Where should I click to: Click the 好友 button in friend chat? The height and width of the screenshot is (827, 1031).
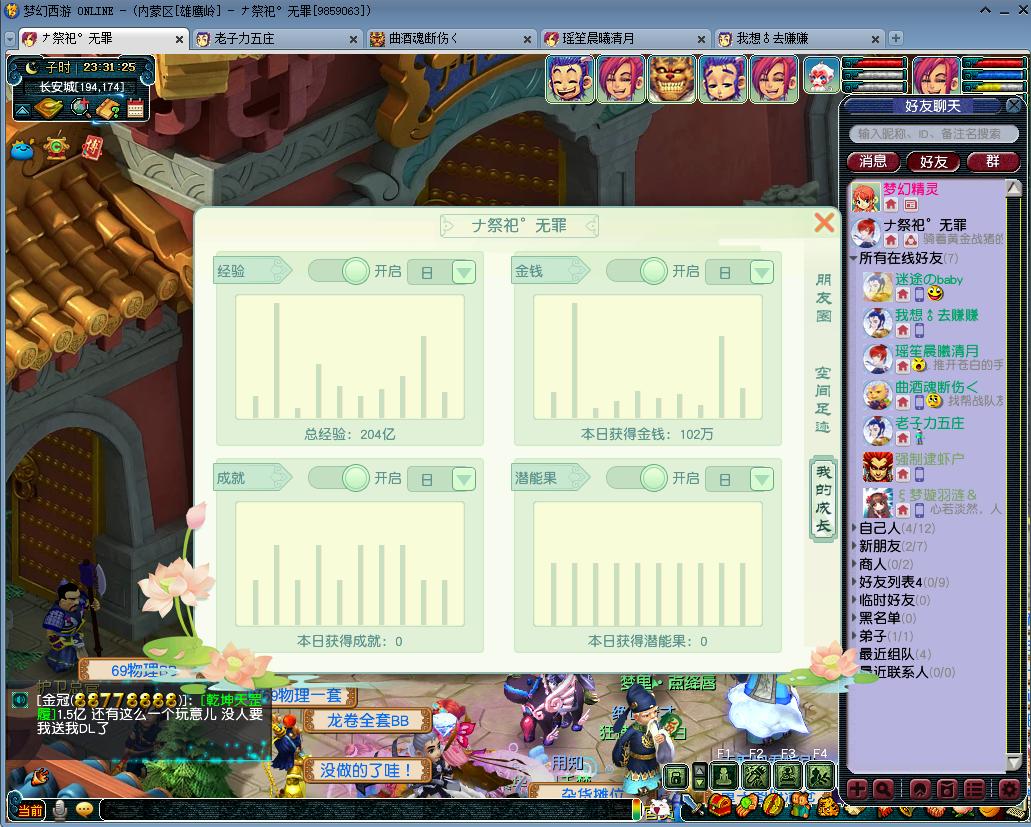pyautogui.click(x=933, y=161)
